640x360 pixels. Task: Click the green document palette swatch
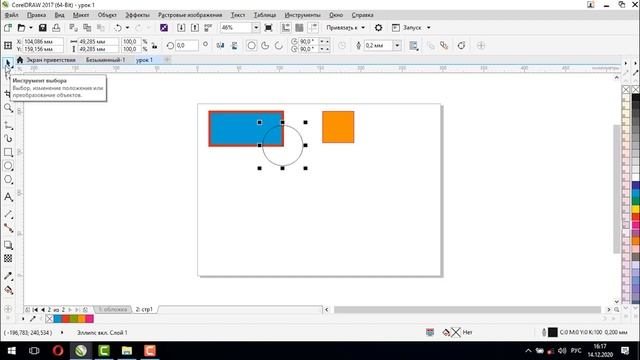point(73,318)
